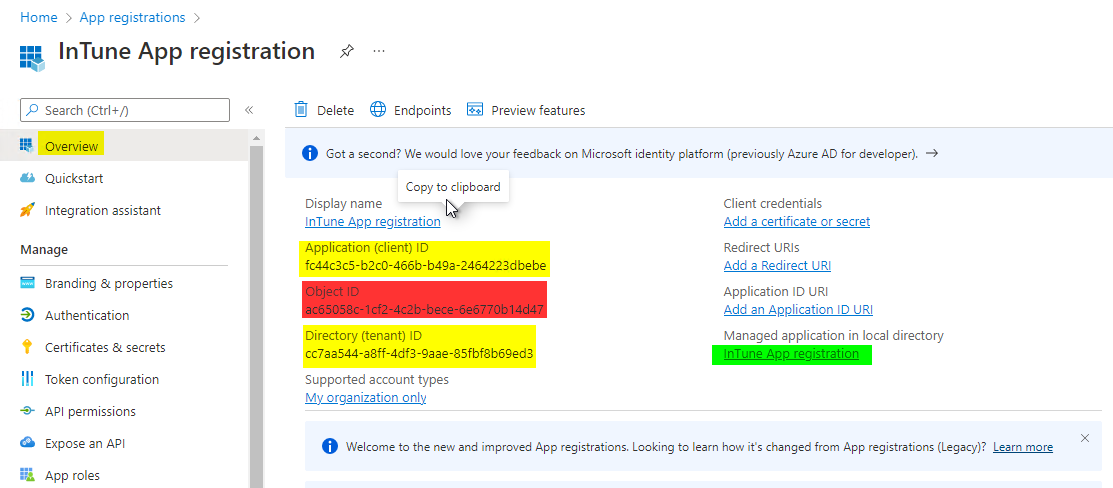This screenshot has height=488, width=1113.
Task: Click the Supported account types label
Action: (x=377, y=379)
